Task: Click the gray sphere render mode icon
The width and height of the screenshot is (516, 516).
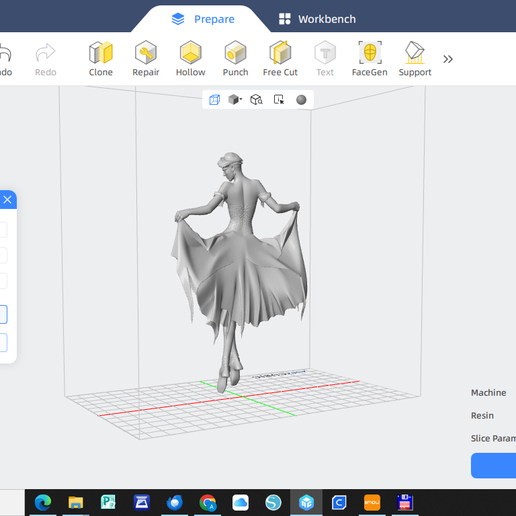Action: tap(301, 100)
